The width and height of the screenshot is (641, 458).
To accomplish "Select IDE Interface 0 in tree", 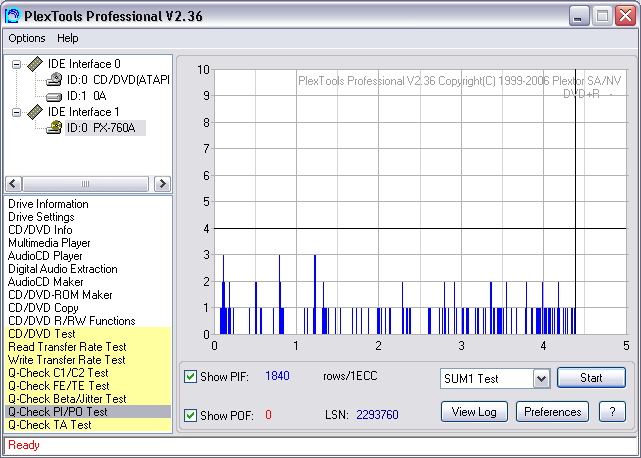I will [x=84, y=64].
